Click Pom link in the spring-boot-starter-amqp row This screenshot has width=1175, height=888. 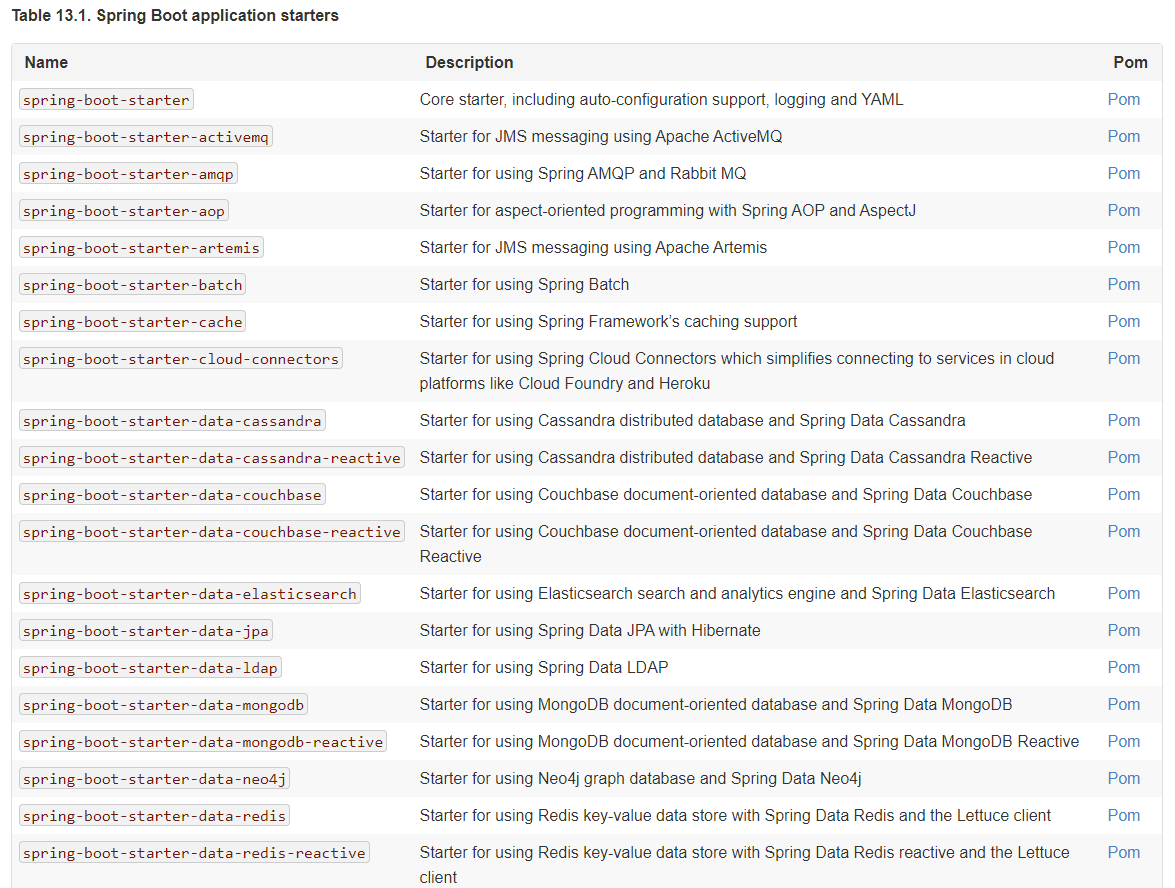1123,173
